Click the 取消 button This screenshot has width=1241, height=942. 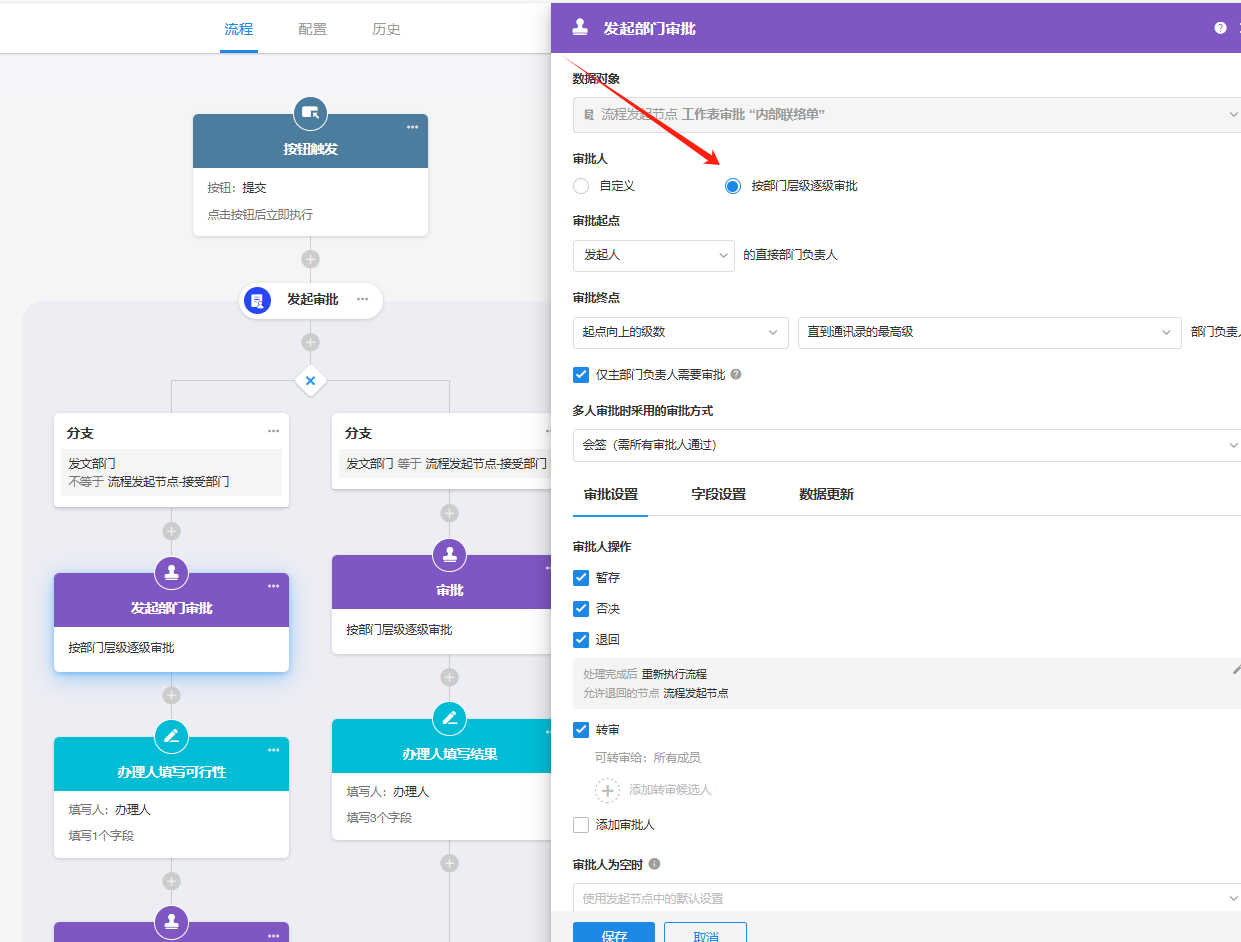click(705, 934)
